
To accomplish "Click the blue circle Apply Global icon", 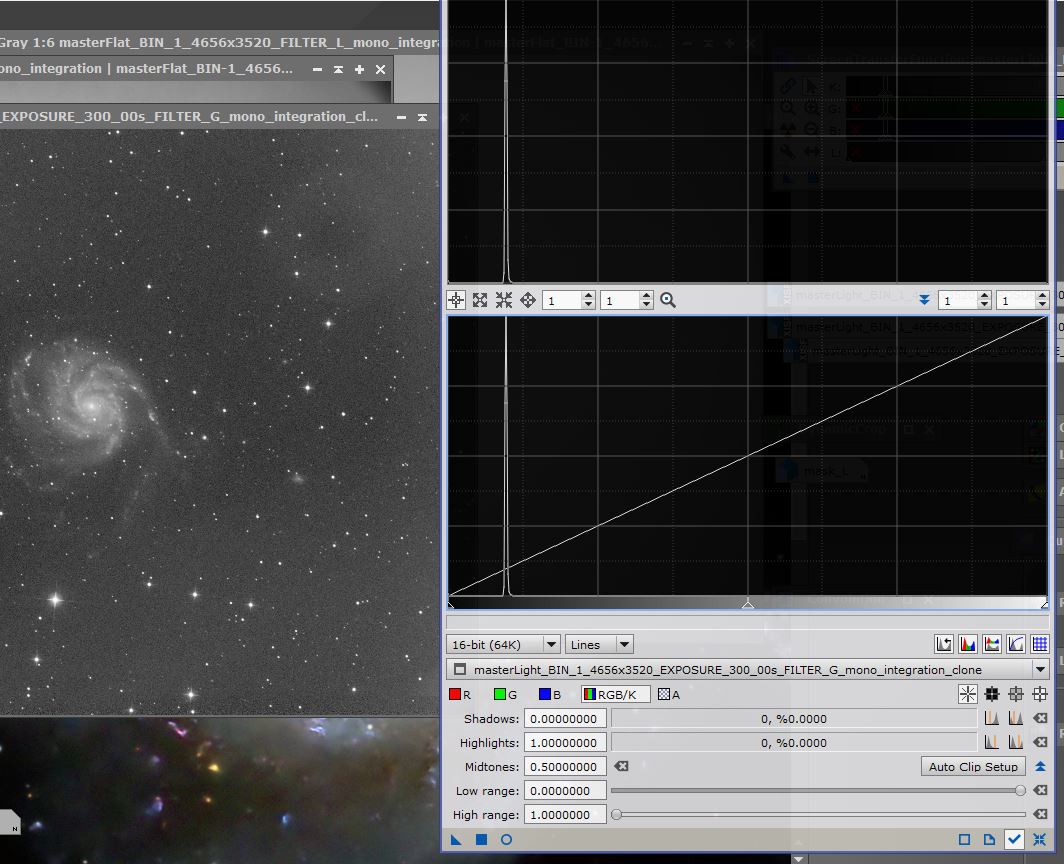I will pyautogui.click(x=506, y=840).
